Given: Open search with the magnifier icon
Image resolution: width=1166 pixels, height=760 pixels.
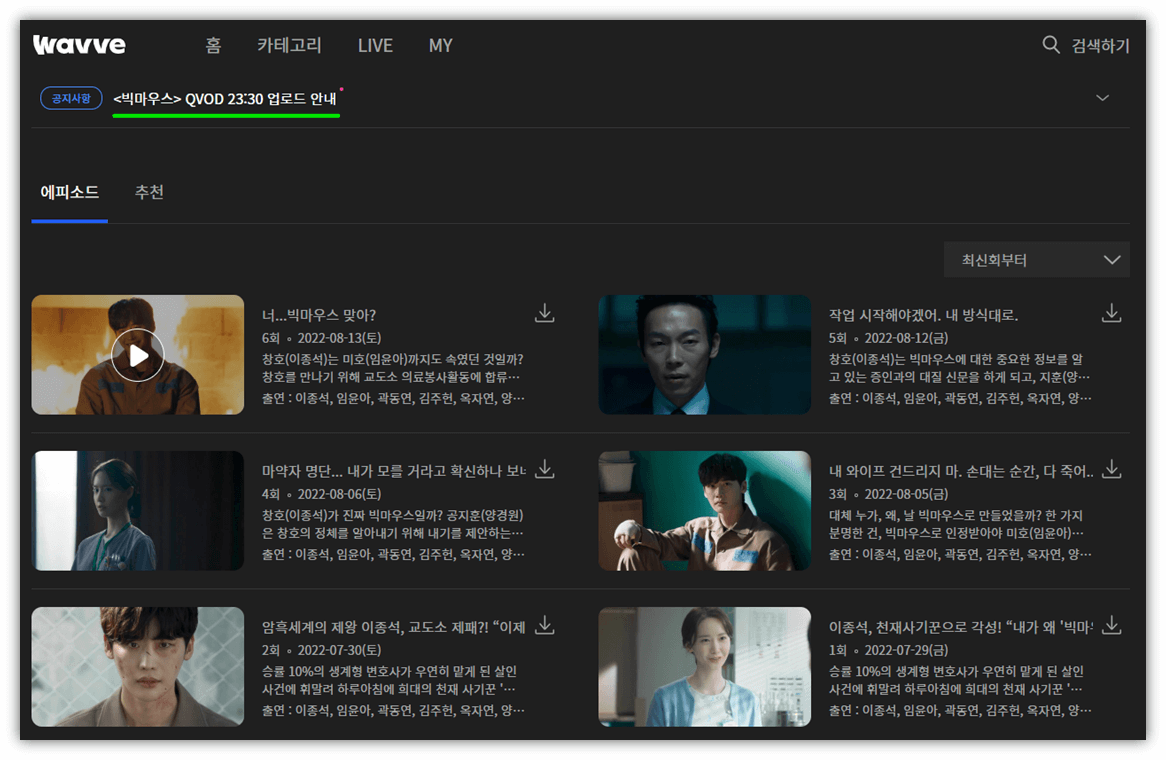Looking at the screenshot, I should coord(1050,45).
